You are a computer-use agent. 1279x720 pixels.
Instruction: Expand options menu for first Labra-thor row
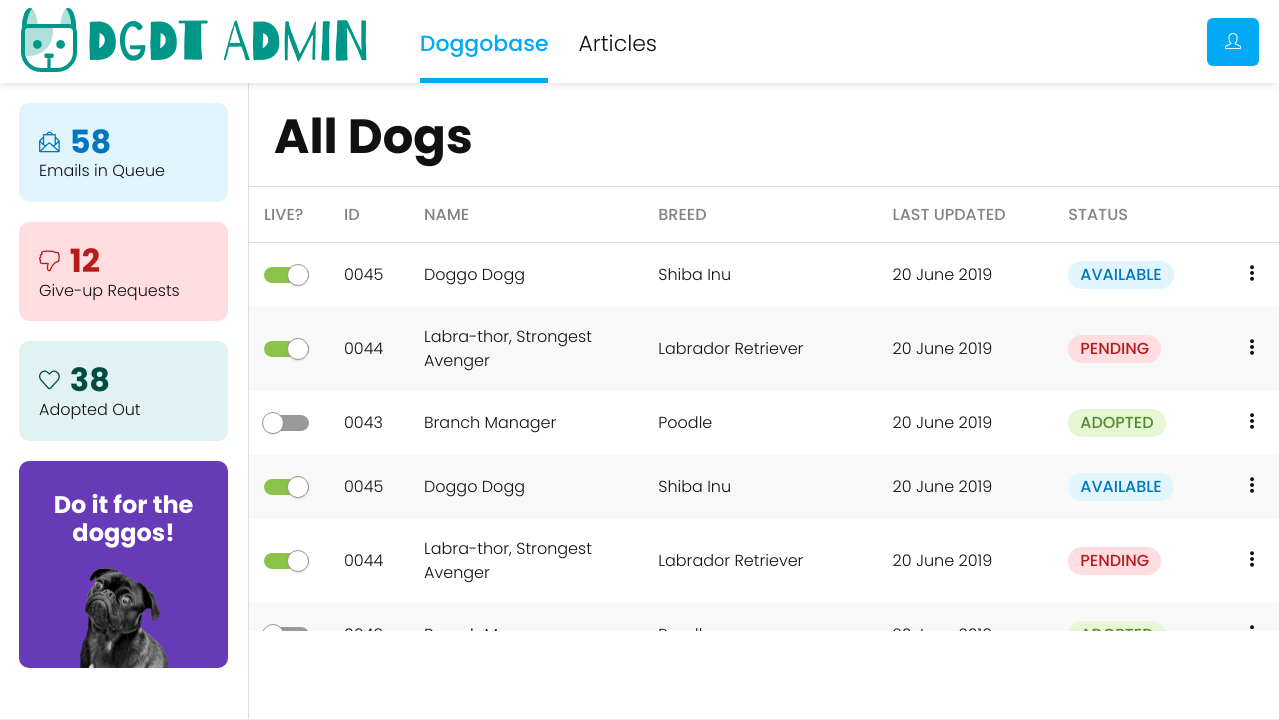1251,347
